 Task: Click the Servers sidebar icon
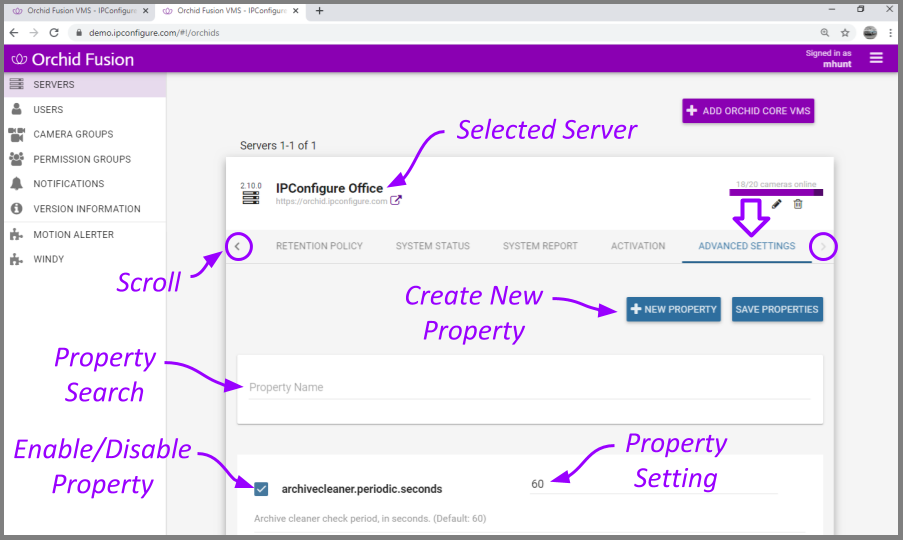click(x=17, y=84)
